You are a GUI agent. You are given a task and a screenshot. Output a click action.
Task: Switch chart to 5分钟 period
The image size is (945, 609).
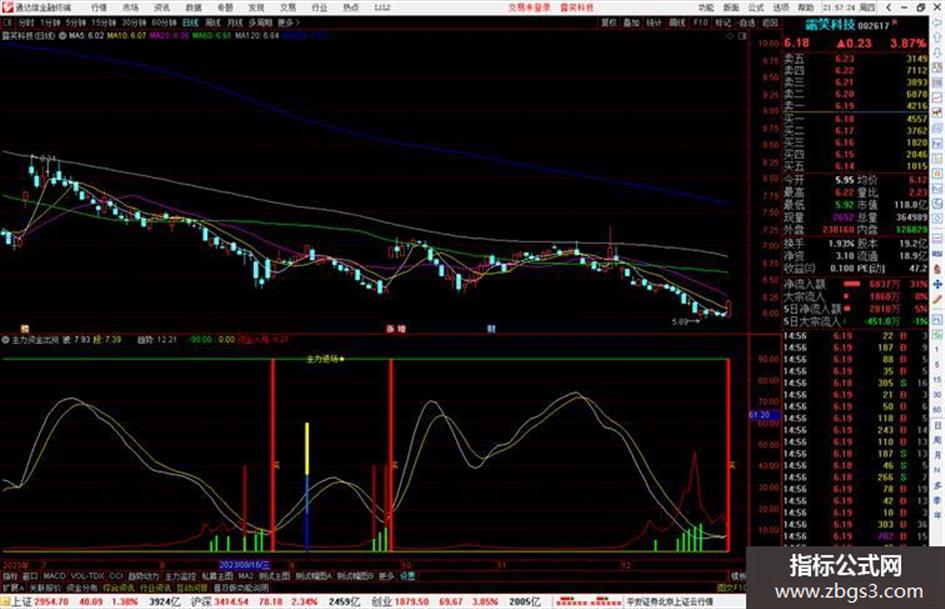pos(76,22)
